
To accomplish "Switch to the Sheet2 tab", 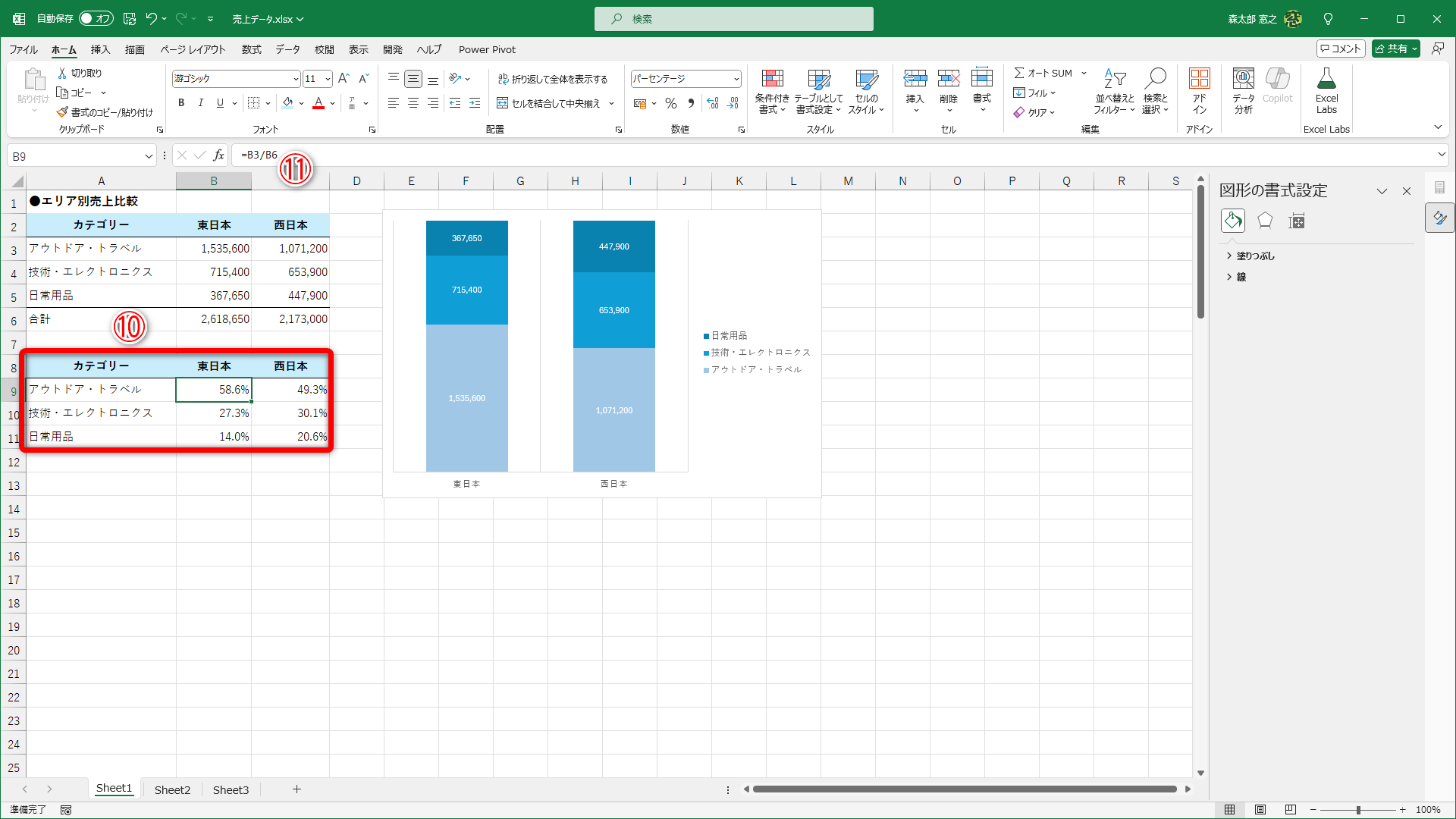I will click(172, 789).
